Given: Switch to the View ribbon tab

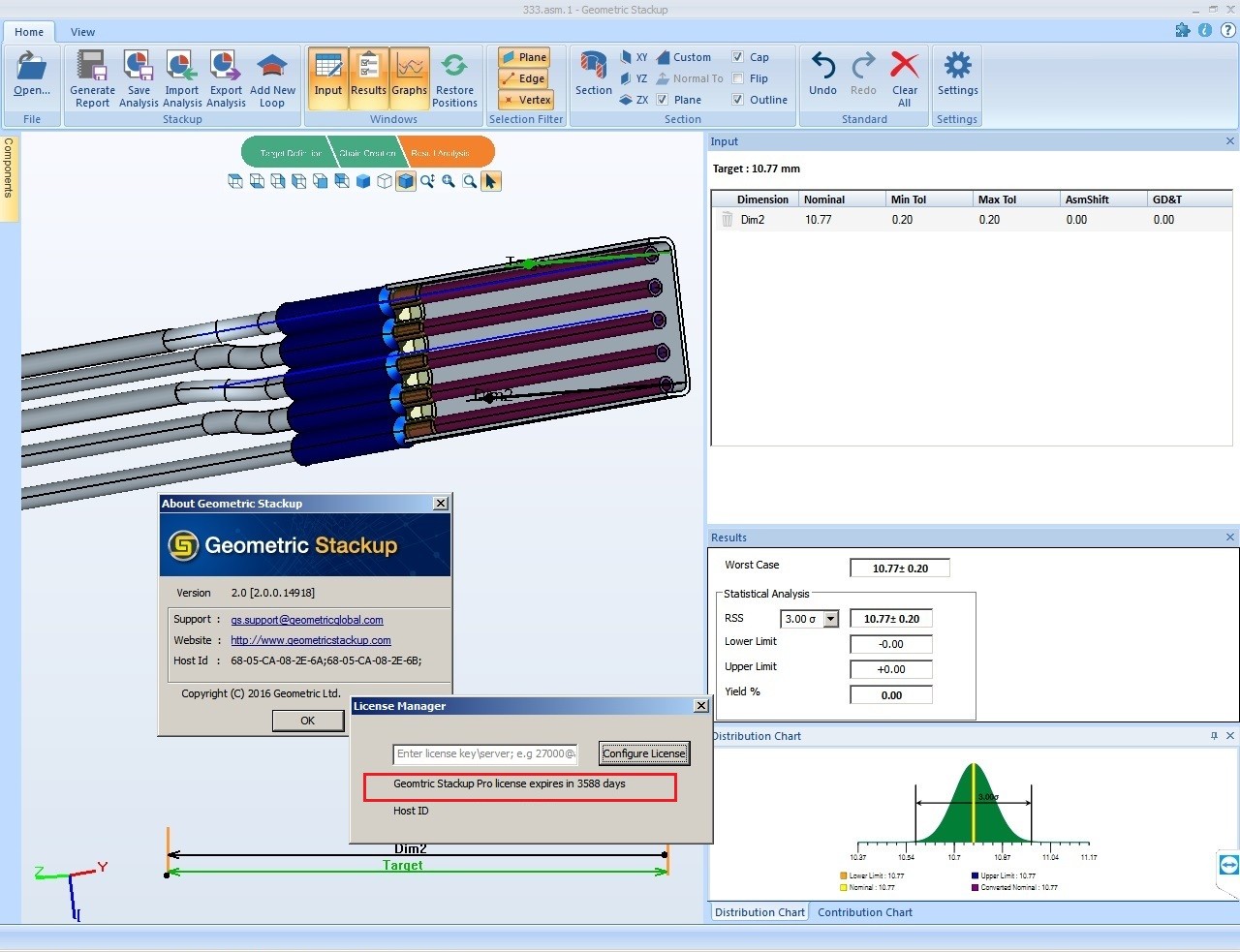Looking at the screenshot, I should click(83, 32).
